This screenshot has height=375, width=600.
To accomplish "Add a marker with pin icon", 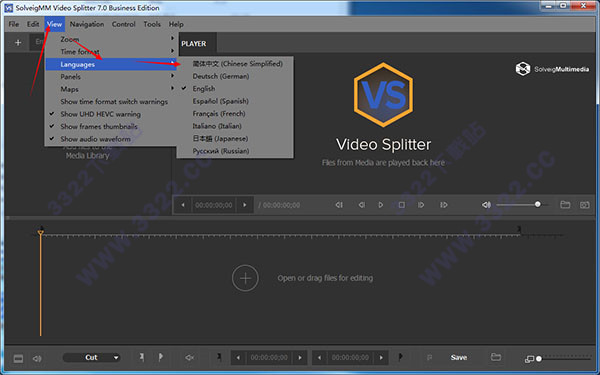I will (142, 357).
